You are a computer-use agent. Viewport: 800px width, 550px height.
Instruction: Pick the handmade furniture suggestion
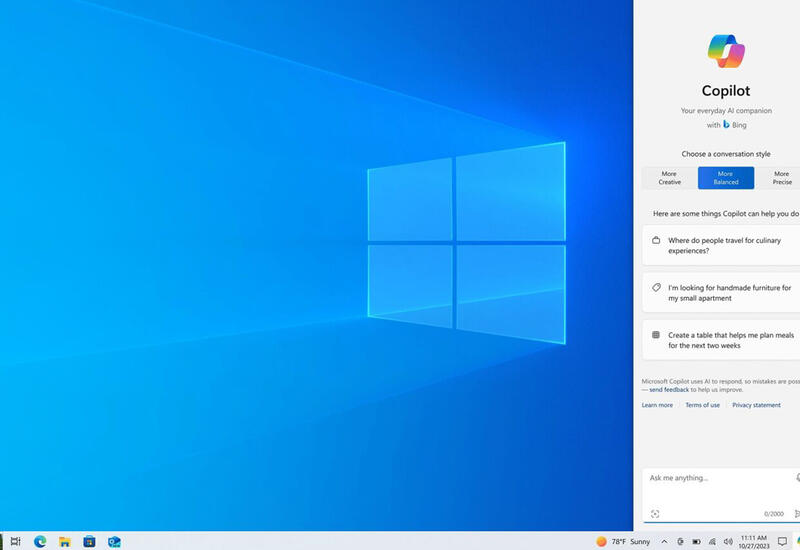[x=721, y=293]
